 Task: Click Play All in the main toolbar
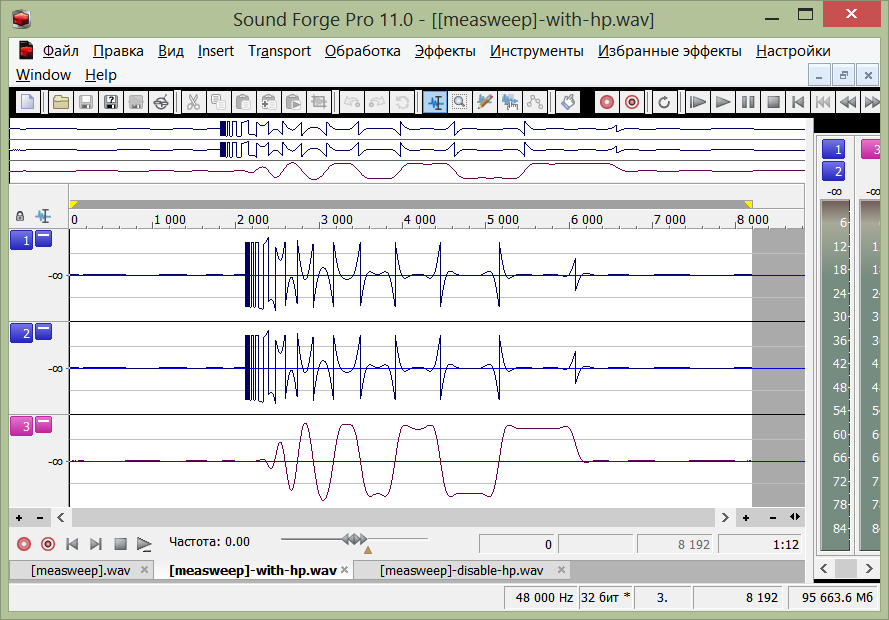coord(697,103)
